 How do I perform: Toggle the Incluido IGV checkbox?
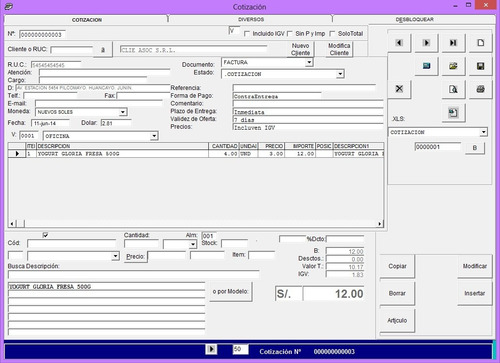point(247,34)
